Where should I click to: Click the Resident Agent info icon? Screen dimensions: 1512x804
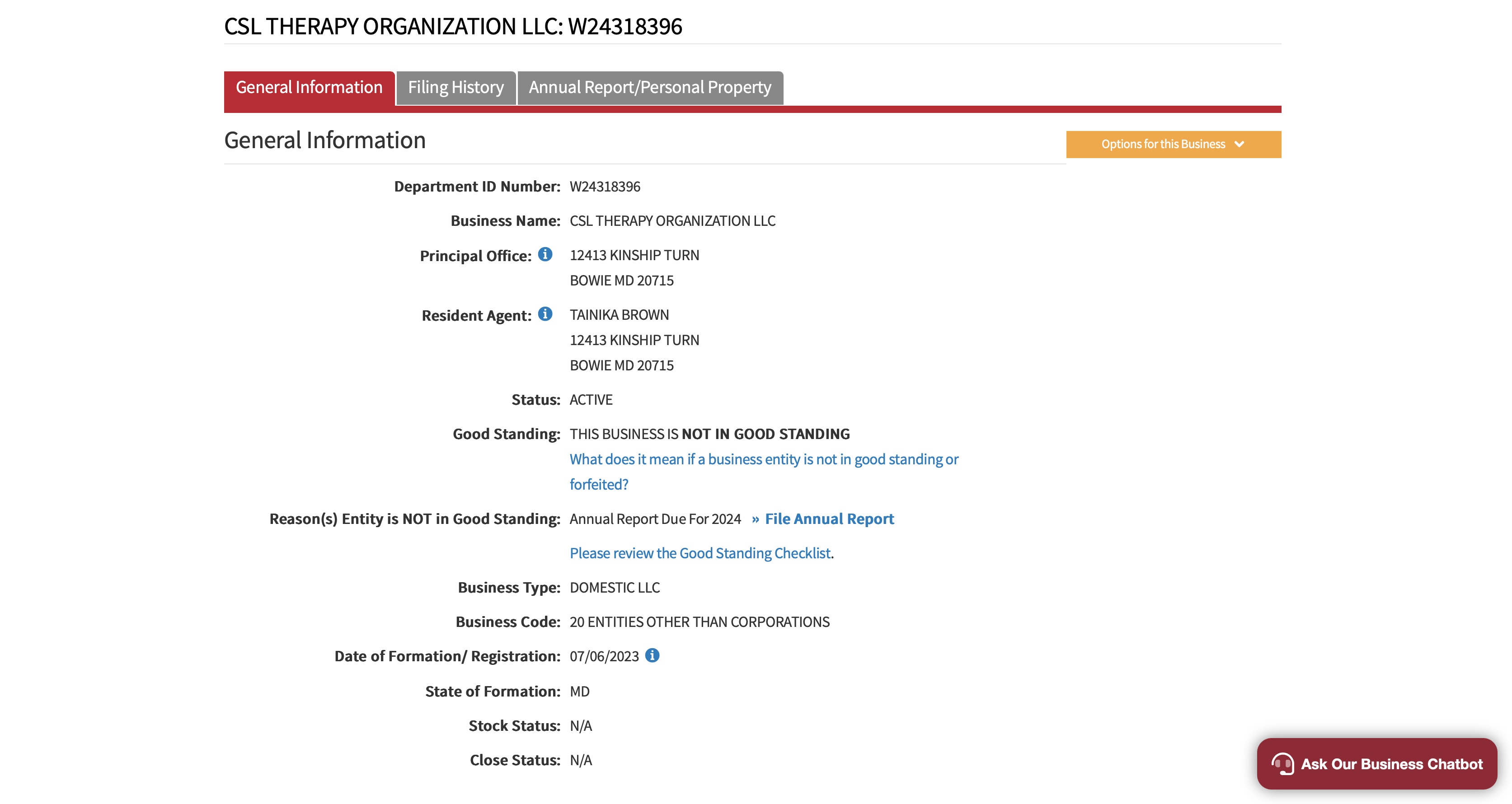pos(545,314)
